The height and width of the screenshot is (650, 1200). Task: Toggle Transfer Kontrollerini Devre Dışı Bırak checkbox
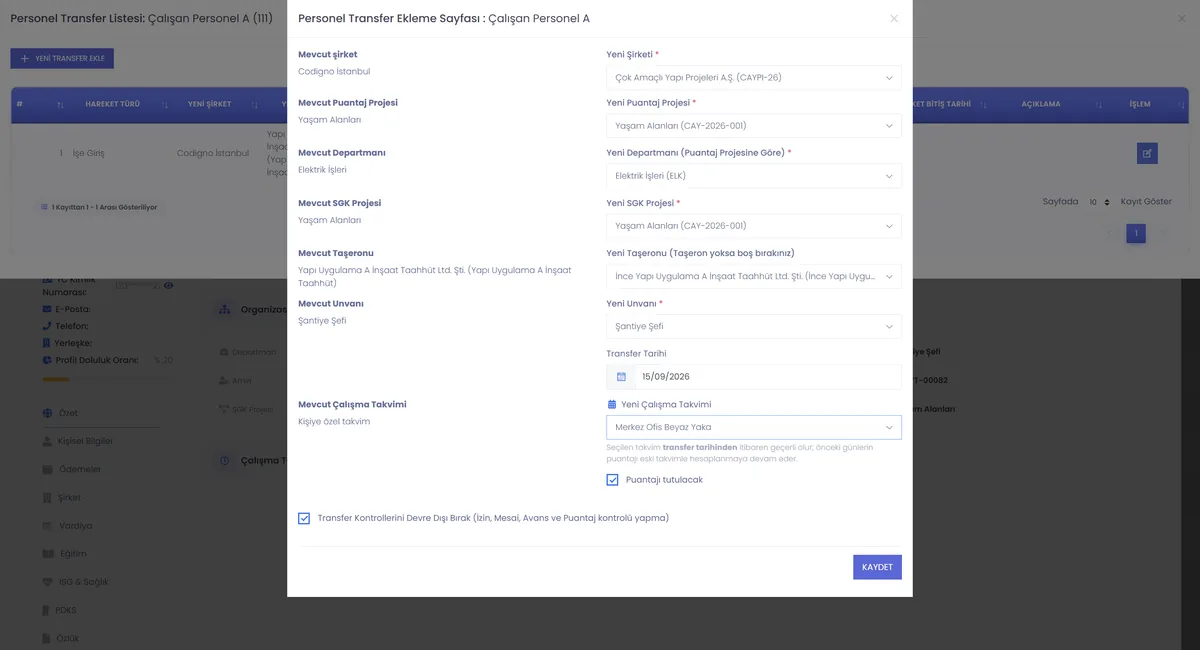[304, 519]
